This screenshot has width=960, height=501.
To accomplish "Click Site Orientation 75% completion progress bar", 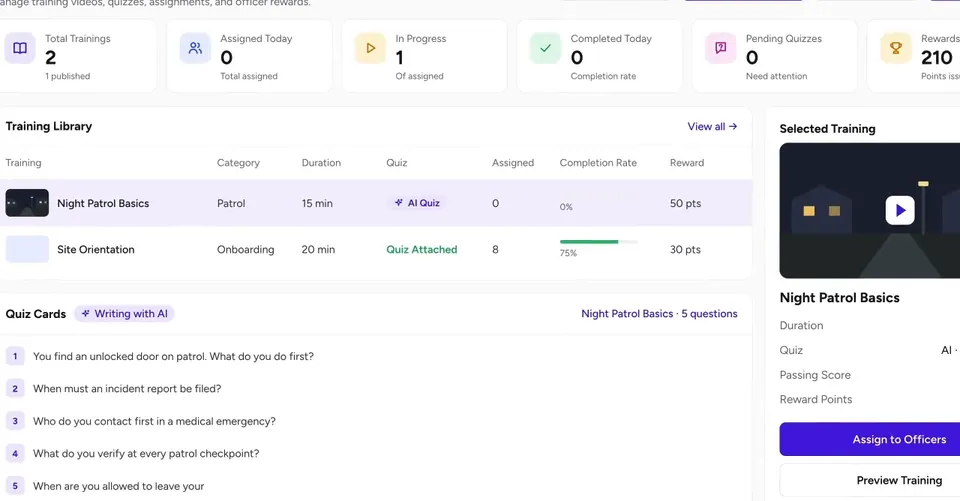I will point(598,242).
